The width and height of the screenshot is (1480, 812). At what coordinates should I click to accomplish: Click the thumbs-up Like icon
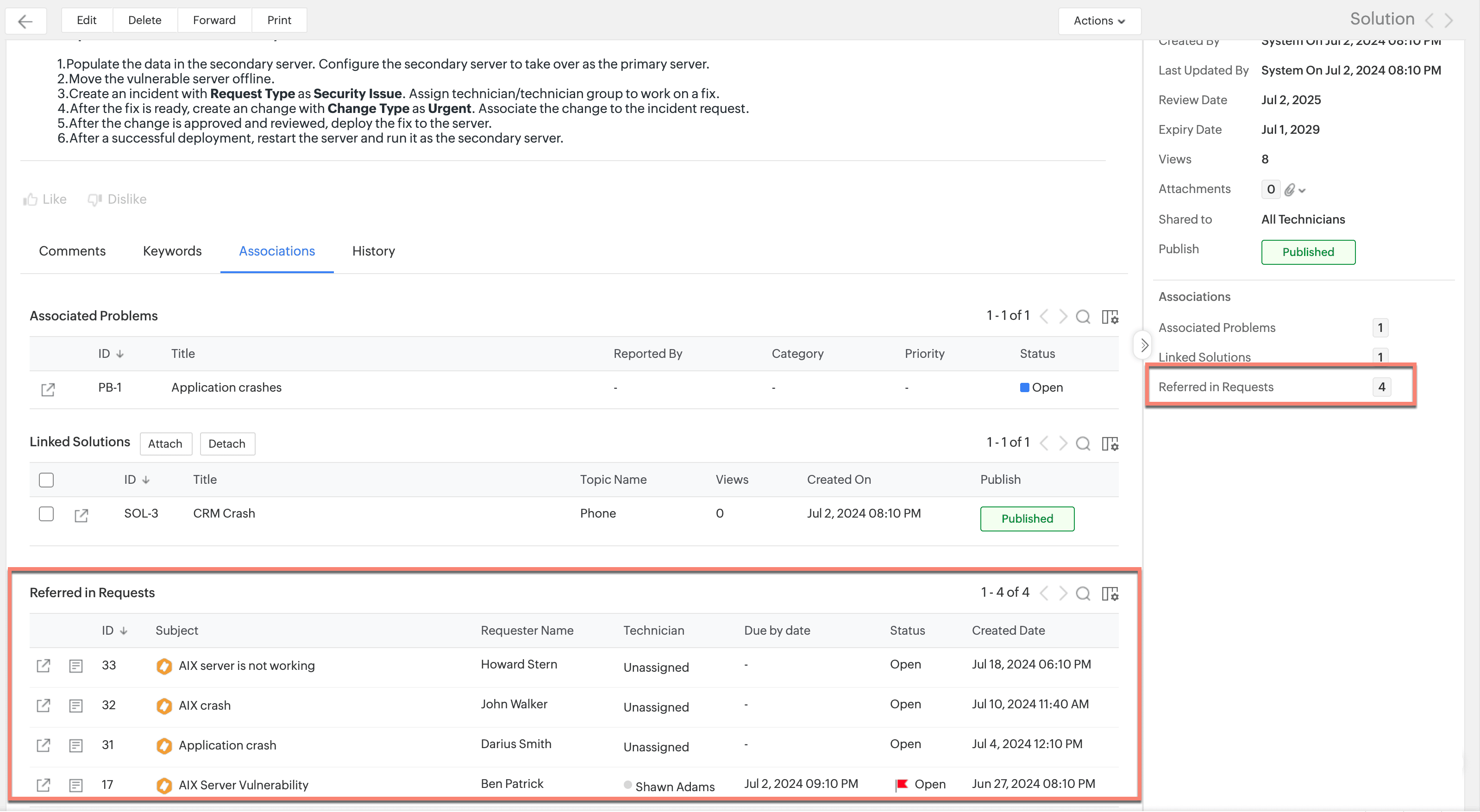click(x=30, y=199)
